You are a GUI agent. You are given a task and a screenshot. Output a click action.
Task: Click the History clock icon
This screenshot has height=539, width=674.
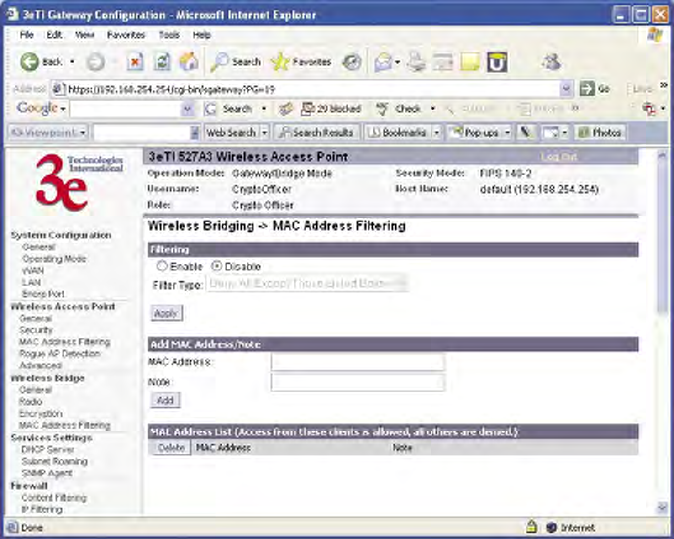click(x=352, y=63)
